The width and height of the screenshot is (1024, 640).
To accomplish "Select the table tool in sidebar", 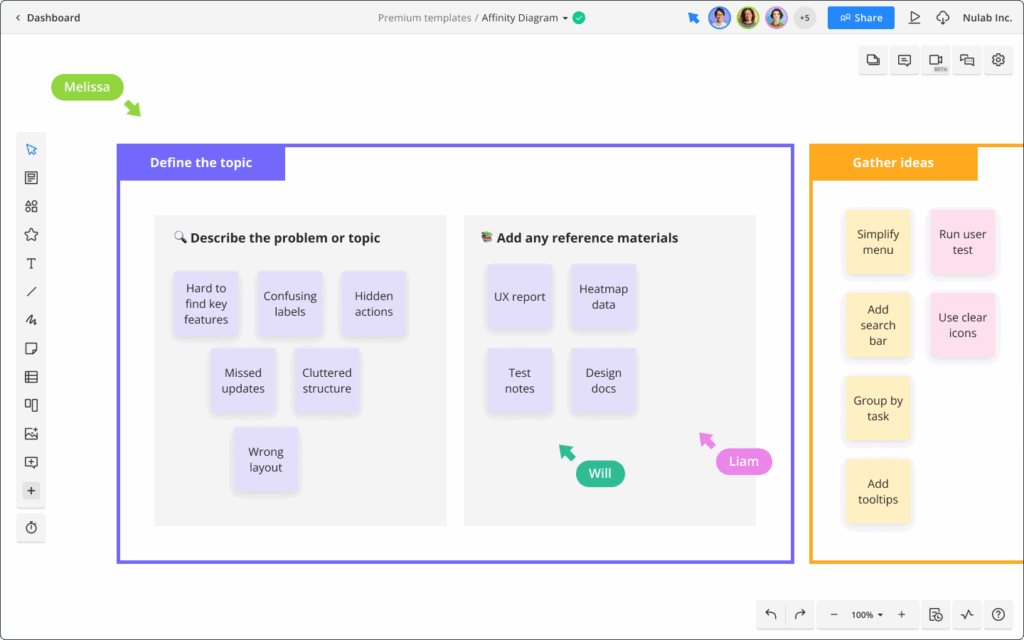I will [31, 377].
